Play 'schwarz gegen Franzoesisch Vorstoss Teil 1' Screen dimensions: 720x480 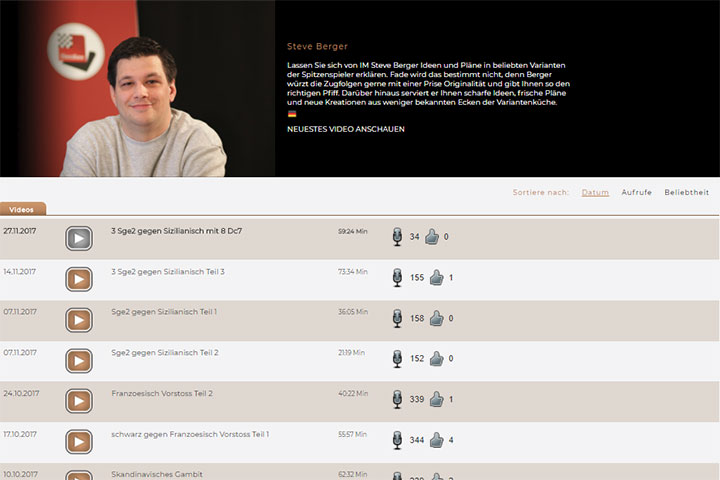pos(79,442)
